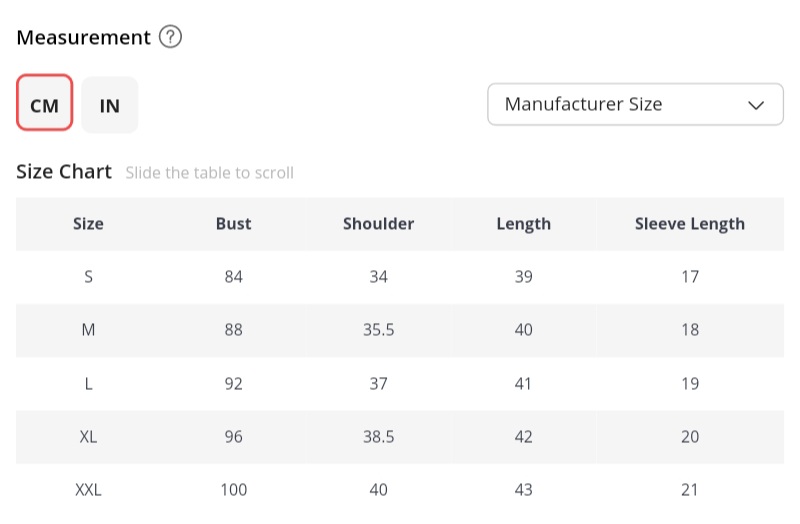Click the Size column header

[x=88, y=224]
